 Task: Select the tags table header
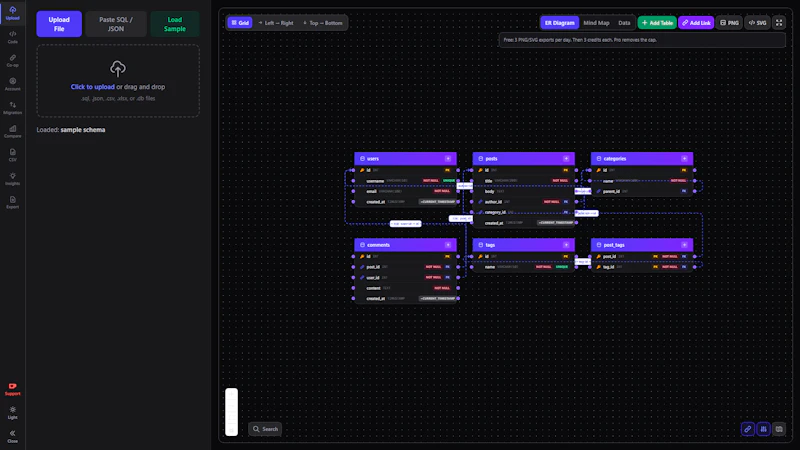pos(523,245)
